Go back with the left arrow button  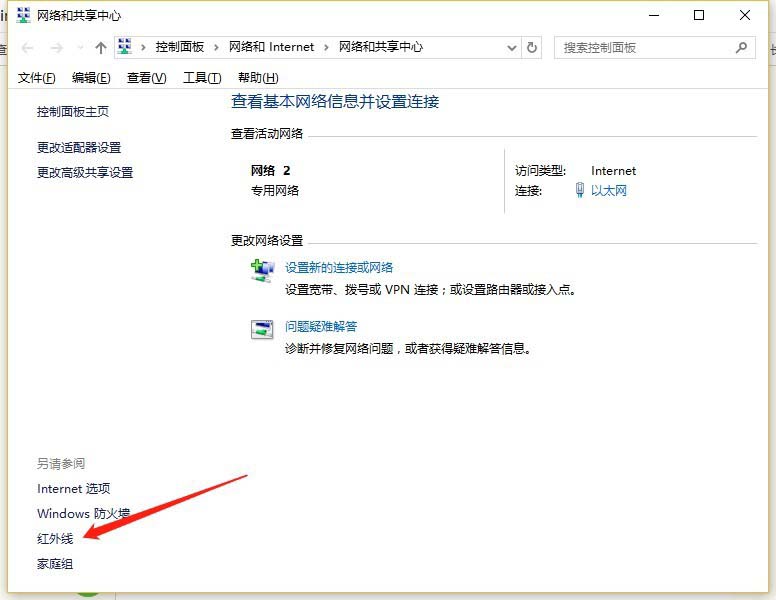coord(28,48)
